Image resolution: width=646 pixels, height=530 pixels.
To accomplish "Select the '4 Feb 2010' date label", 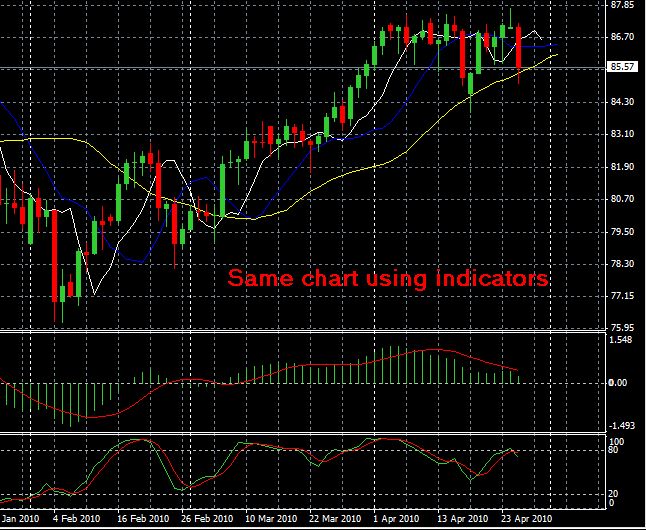I will pyautogui.click(x=75, y=520).
